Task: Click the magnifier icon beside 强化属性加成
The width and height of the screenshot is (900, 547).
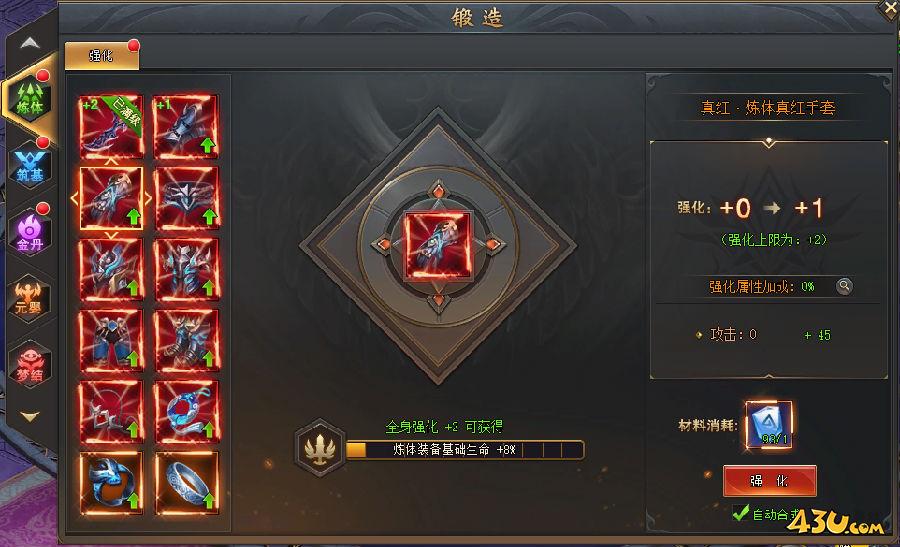Action: [x=844, y=286]
